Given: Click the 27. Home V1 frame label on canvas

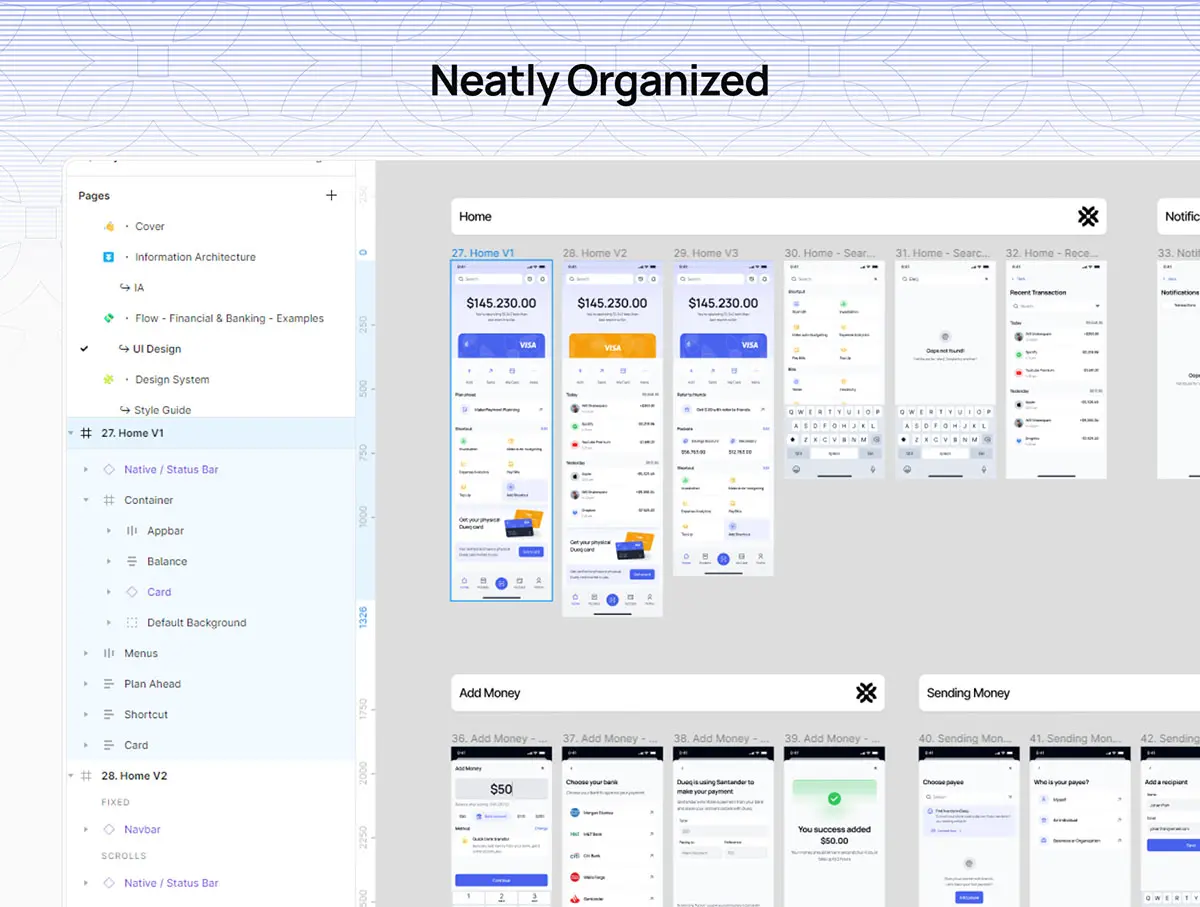Looking at the screenshot, I should [x=482, y=253].
